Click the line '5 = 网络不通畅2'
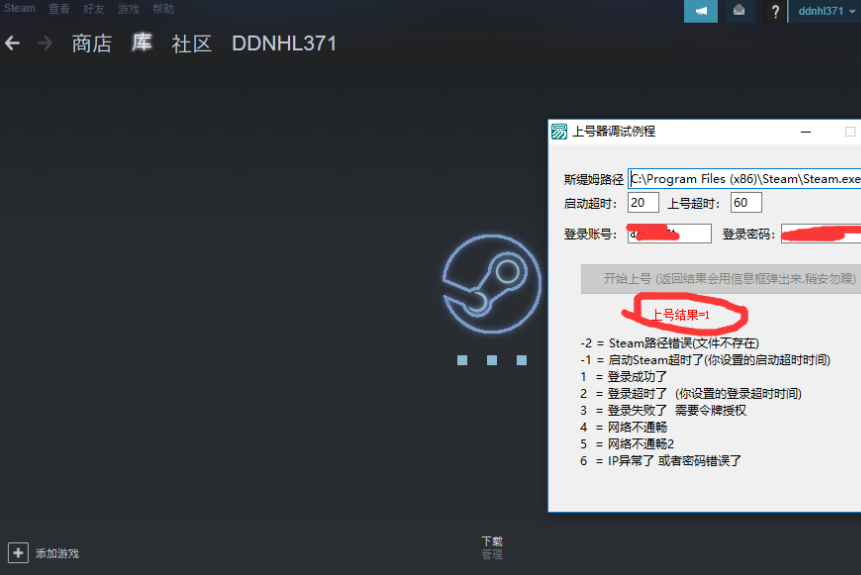 pos(627,444)
